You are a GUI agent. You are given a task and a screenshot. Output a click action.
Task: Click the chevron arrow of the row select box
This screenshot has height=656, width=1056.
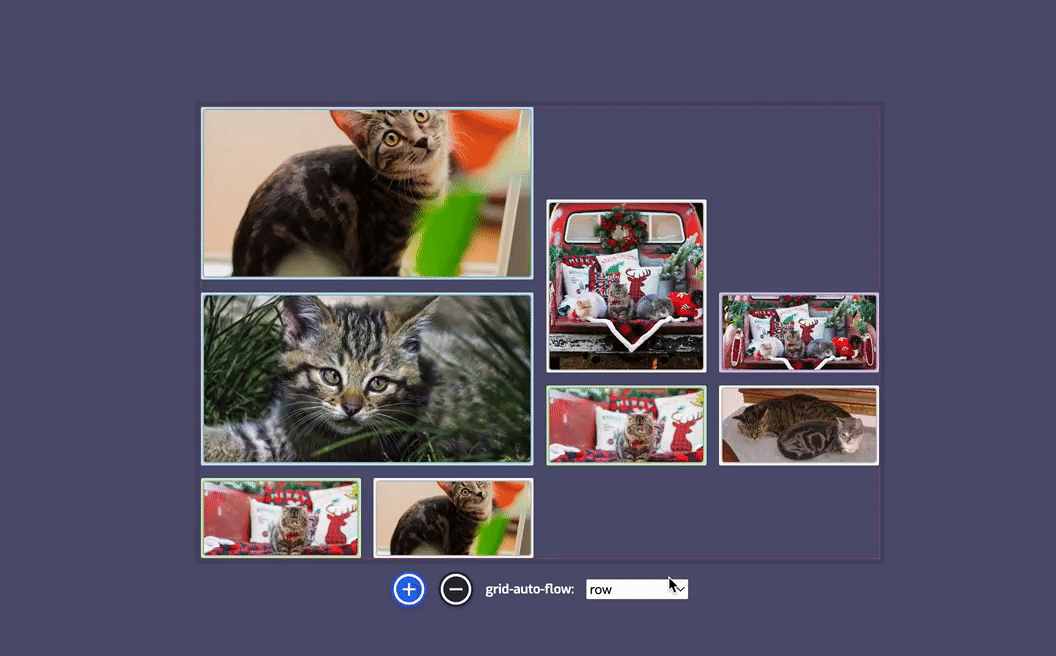point(679,589)
